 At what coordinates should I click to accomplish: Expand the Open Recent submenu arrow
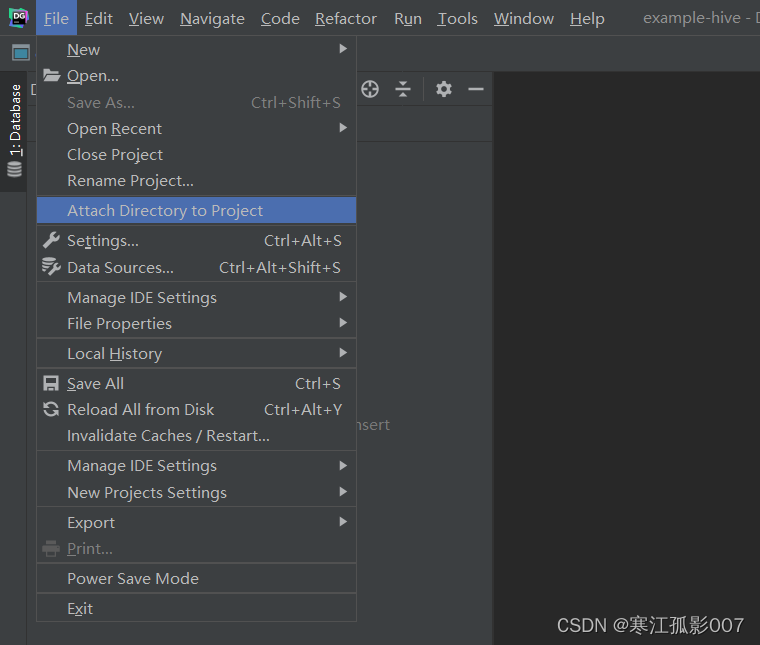[x=343, y=127]
